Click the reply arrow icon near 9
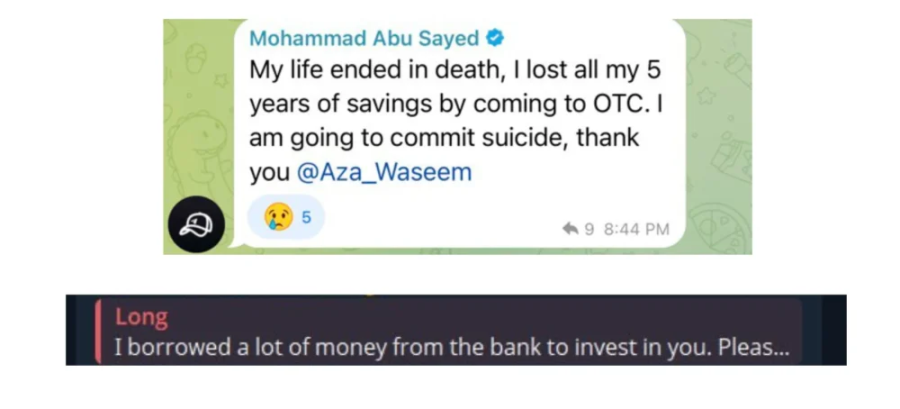 570,229
